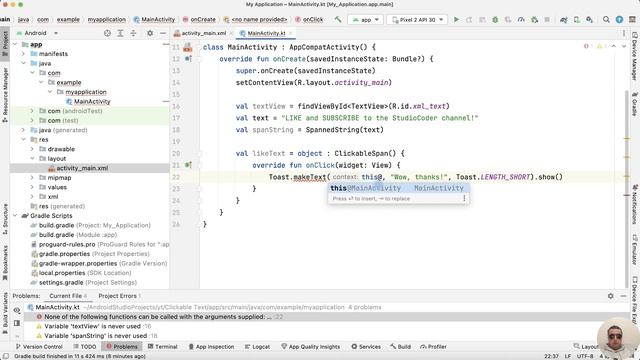Collapse the java folder node

[24, 63]
